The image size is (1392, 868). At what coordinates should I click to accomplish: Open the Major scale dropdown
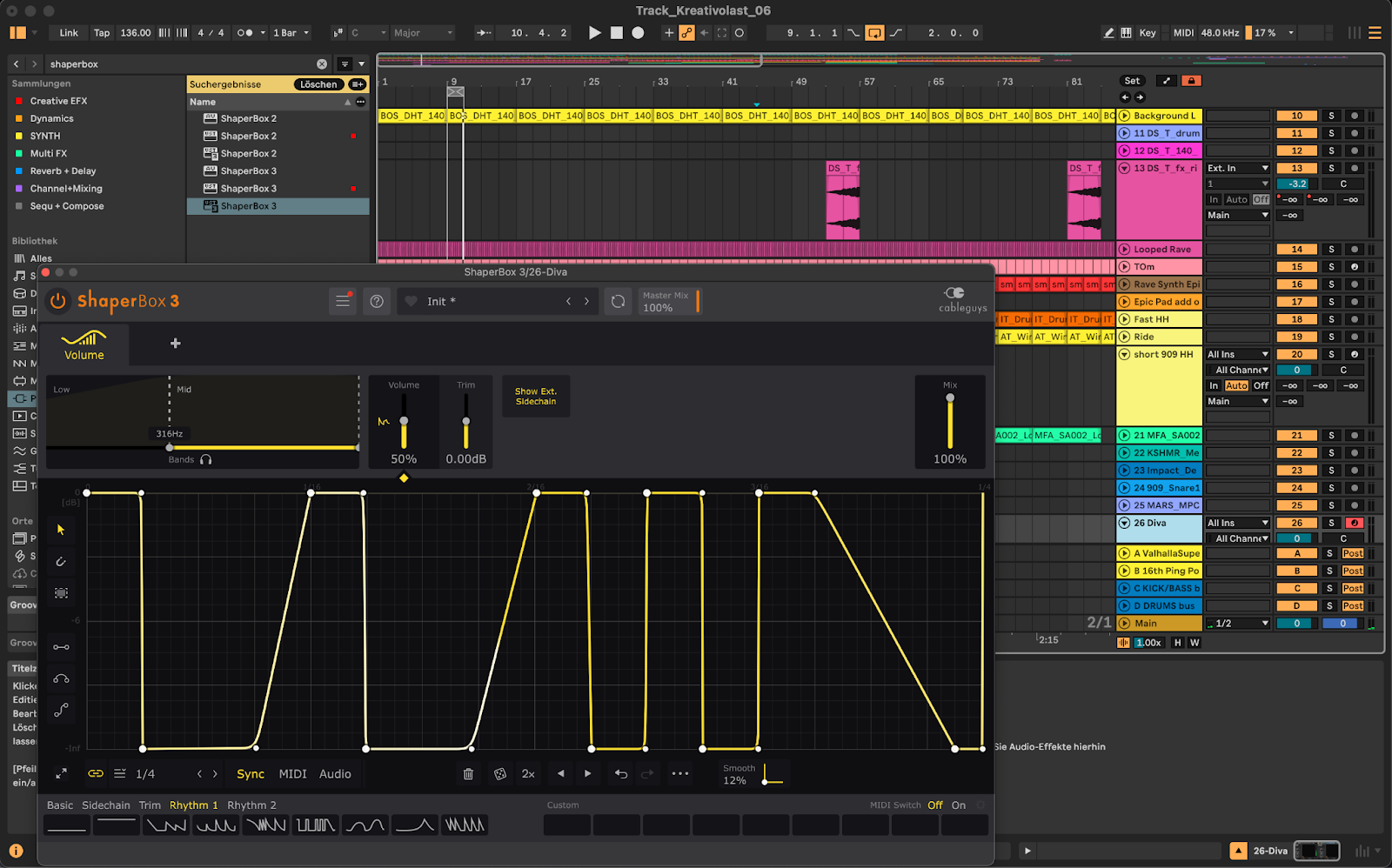pos(423,33)
